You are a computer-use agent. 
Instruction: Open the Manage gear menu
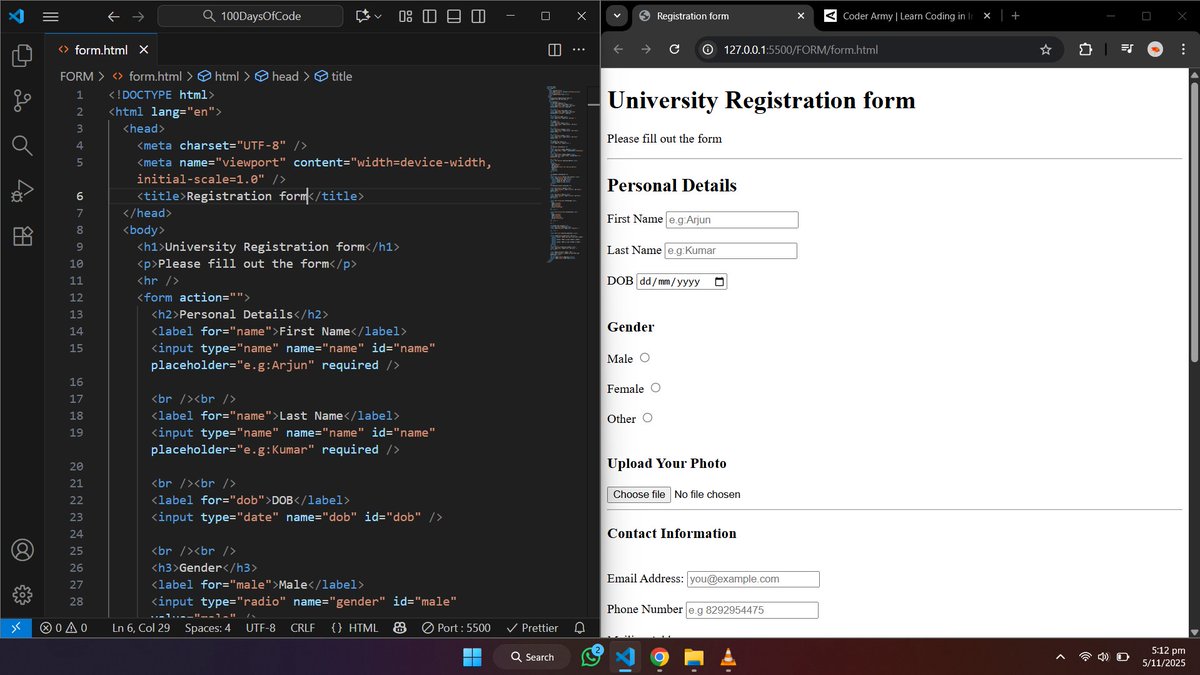click(22, 595)
